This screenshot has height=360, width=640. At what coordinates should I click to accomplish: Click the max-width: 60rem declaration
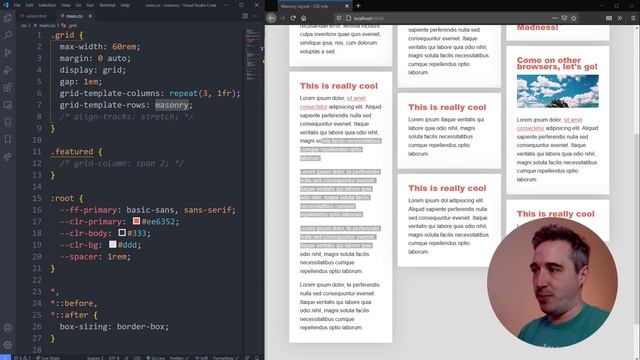point(100,47)
